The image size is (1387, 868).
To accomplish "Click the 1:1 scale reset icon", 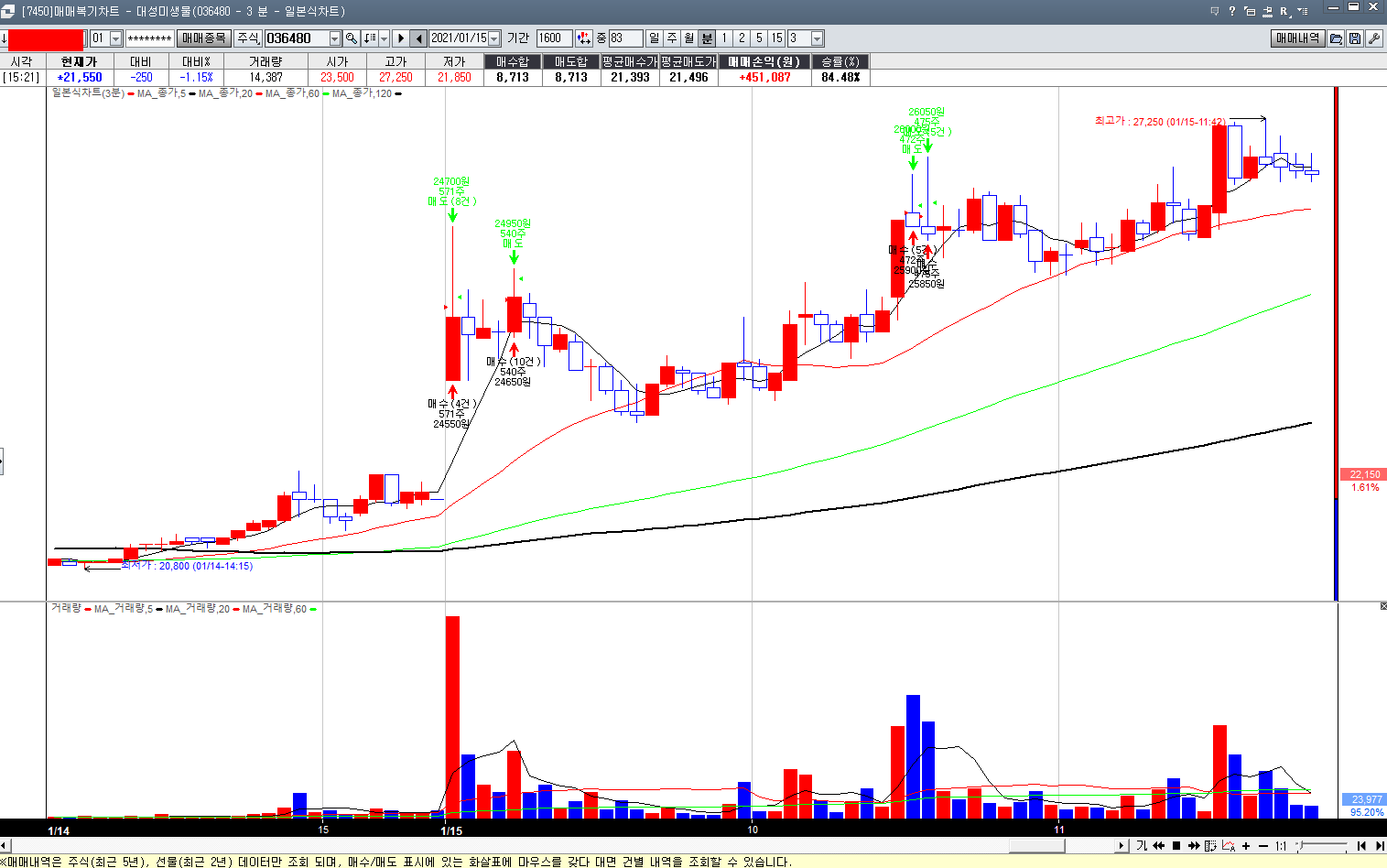I will click(x=1281, y=846).
